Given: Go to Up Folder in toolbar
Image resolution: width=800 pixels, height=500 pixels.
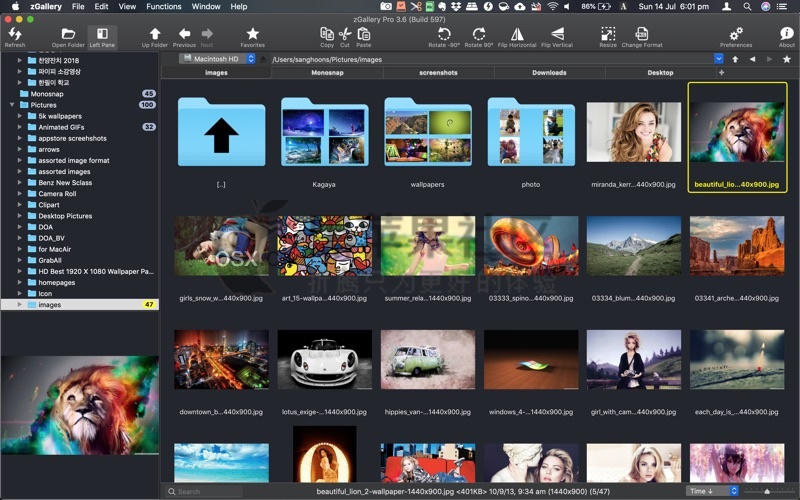Looking at the screenshot, I should (155, 37).
